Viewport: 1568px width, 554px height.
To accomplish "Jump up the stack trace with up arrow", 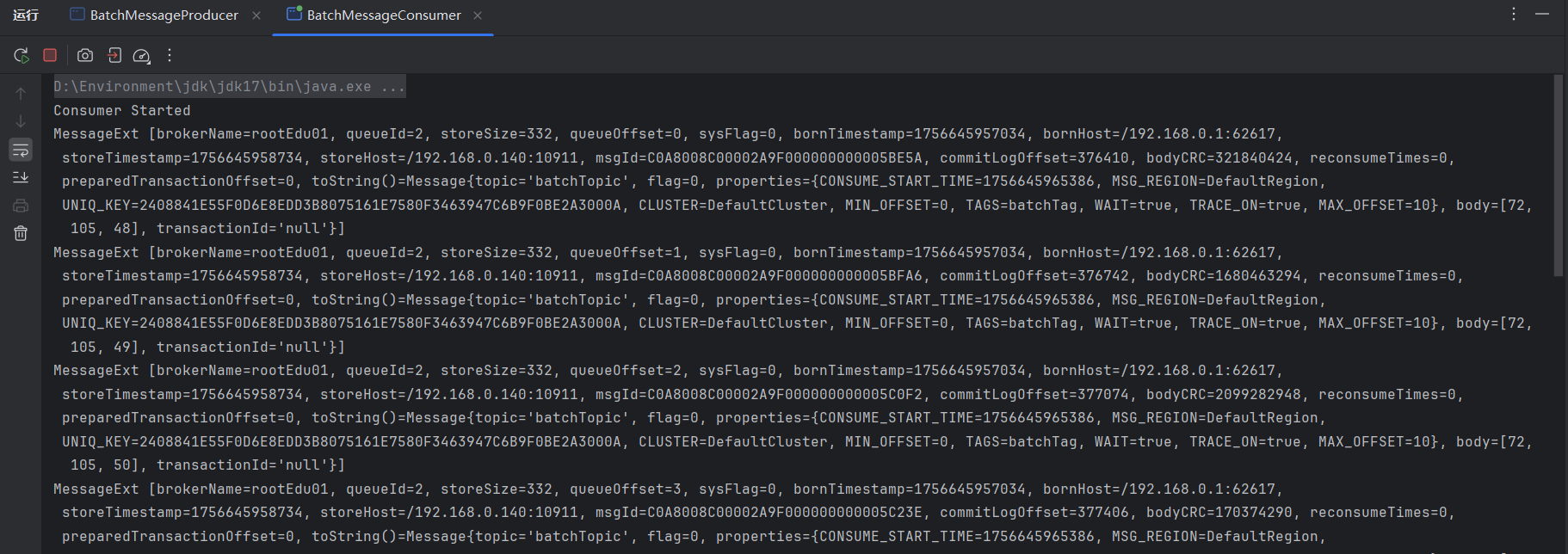I will [x=21, y=94].
